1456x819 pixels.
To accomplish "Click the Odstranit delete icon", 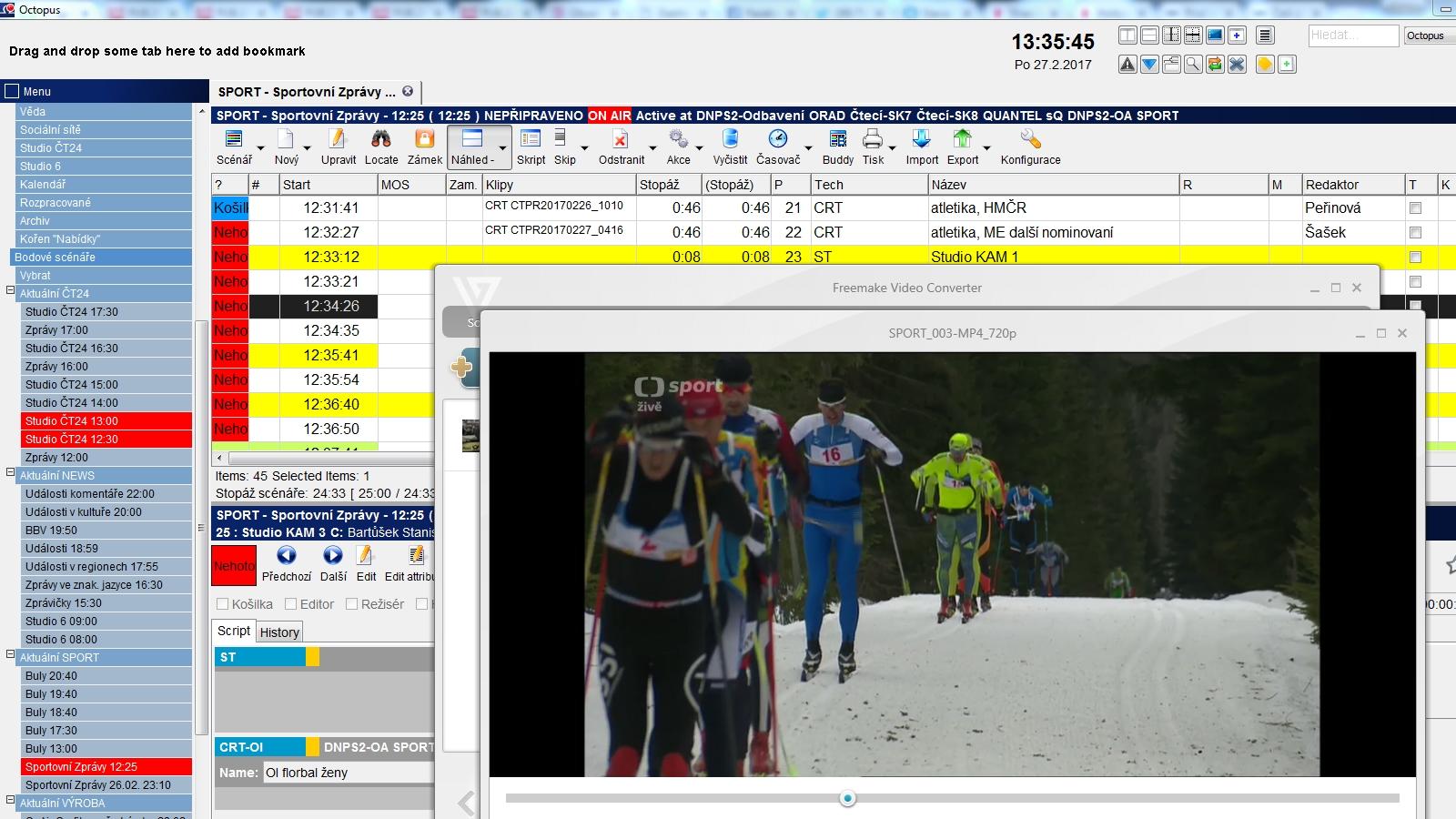I will tap(621, 139).
